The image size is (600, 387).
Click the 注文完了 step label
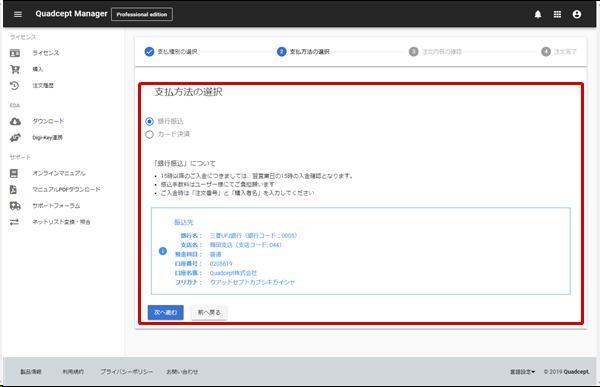pos(565,52)
